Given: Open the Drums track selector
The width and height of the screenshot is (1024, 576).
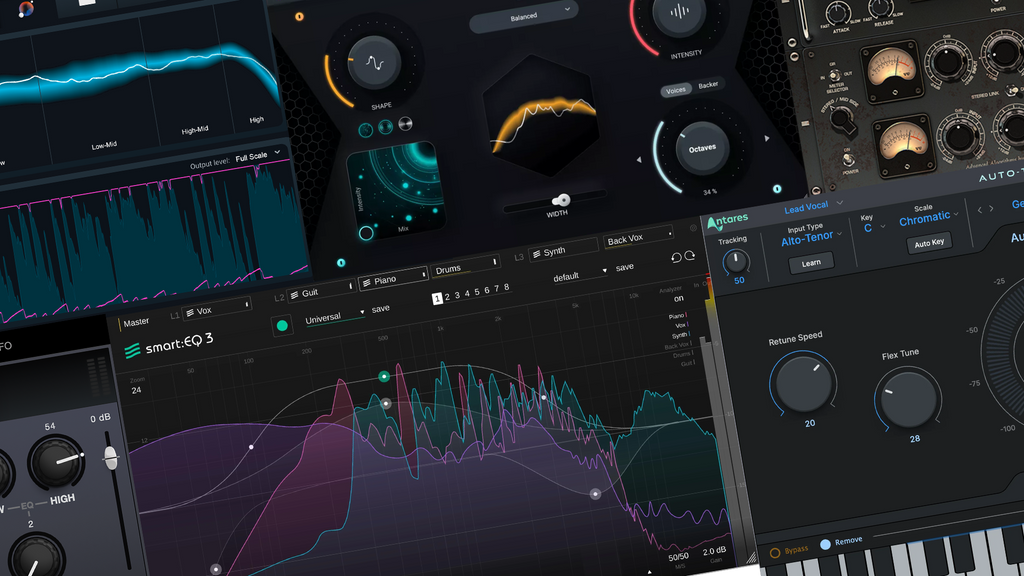Looking at the screenshot, I should [465, 266].
